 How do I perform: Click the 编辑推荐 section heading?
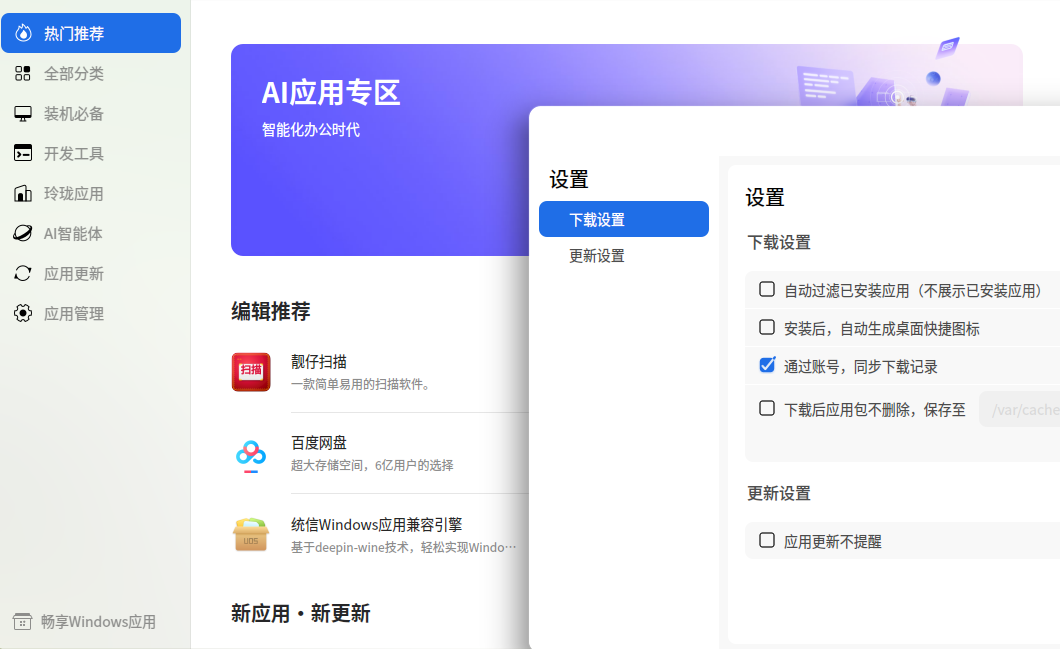click(x=270, y=311)
